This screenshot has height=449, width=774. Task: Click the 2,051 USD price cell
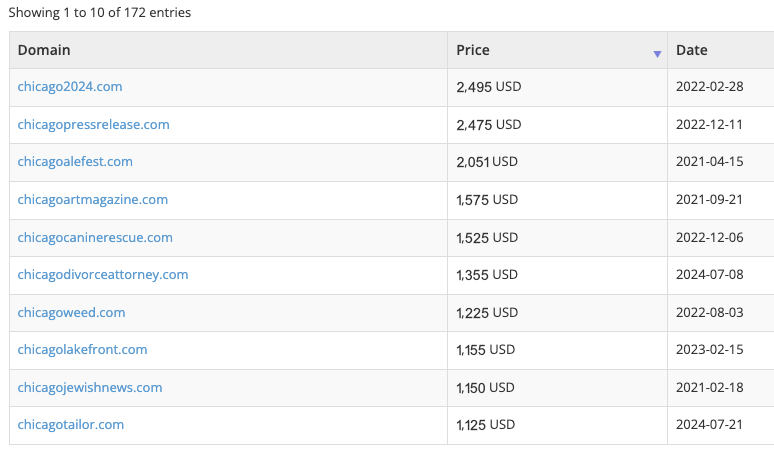click(x=487, y=162)
